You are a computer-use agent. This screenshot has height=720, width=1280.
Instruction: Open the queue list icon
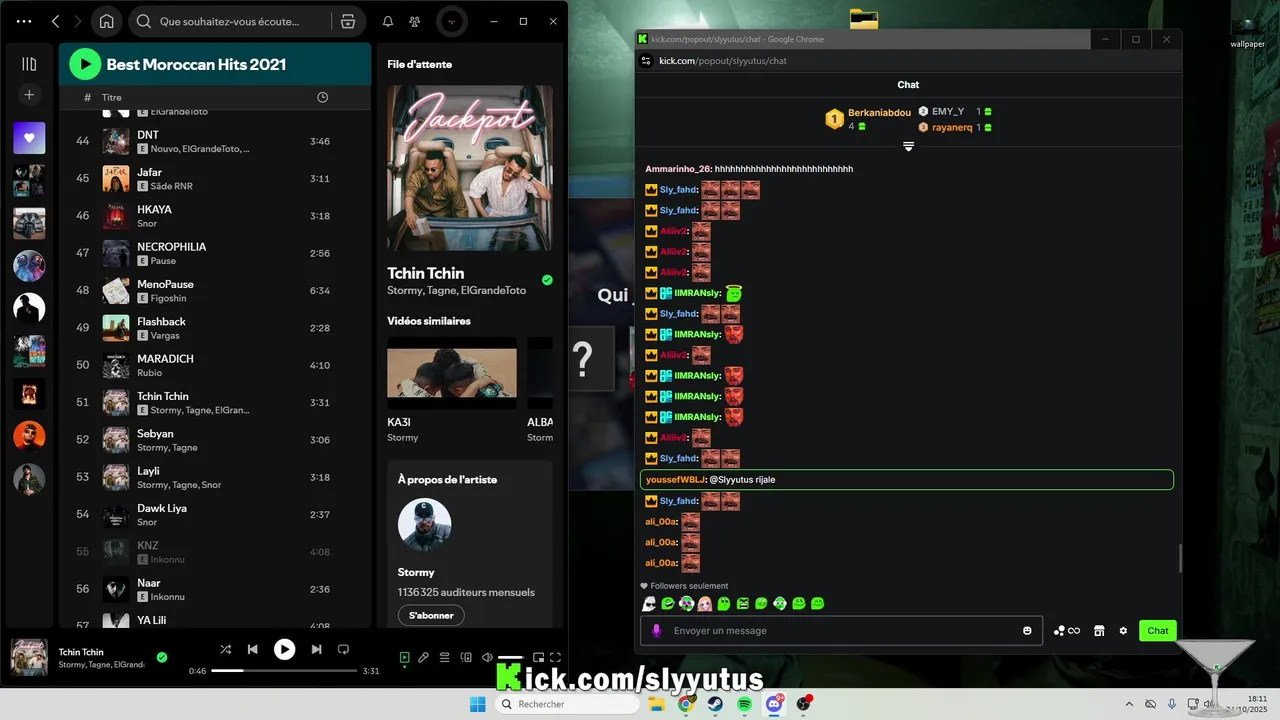[445, 657]
